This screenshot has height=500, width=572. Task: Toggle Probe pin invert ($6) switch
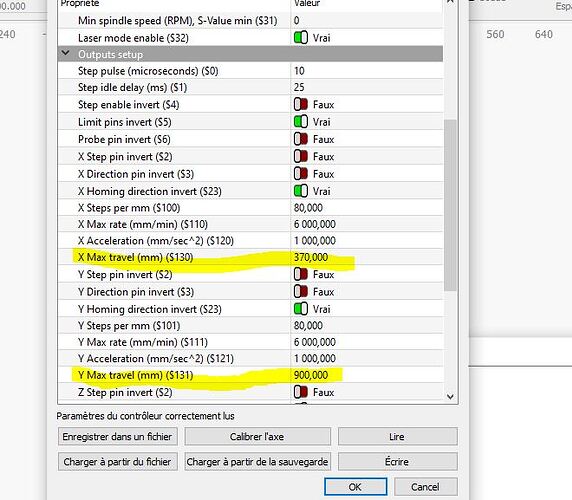coord(301,139)
